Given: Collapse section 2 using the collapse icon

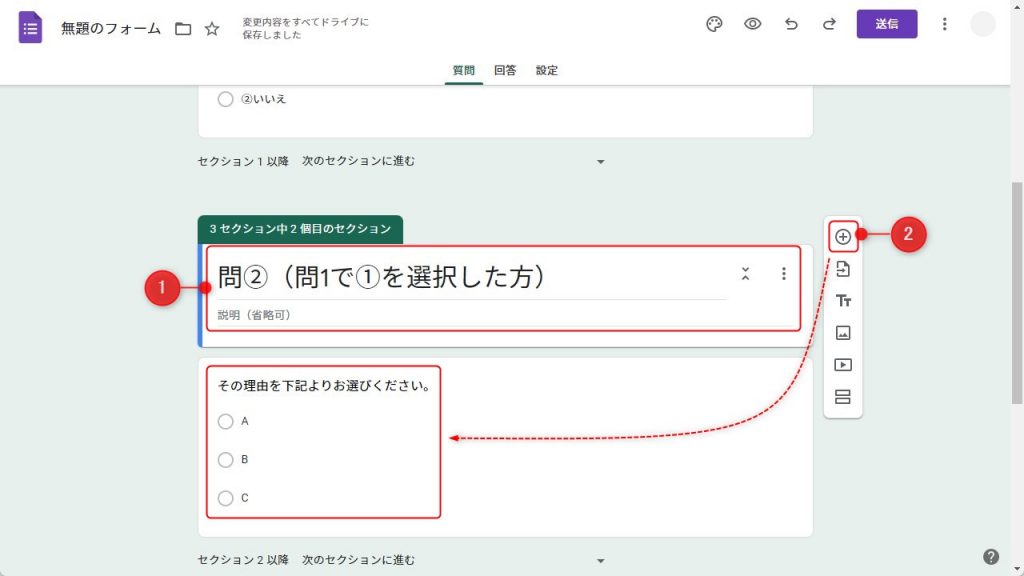Looking at the screenshot, I should coord(745,274).
